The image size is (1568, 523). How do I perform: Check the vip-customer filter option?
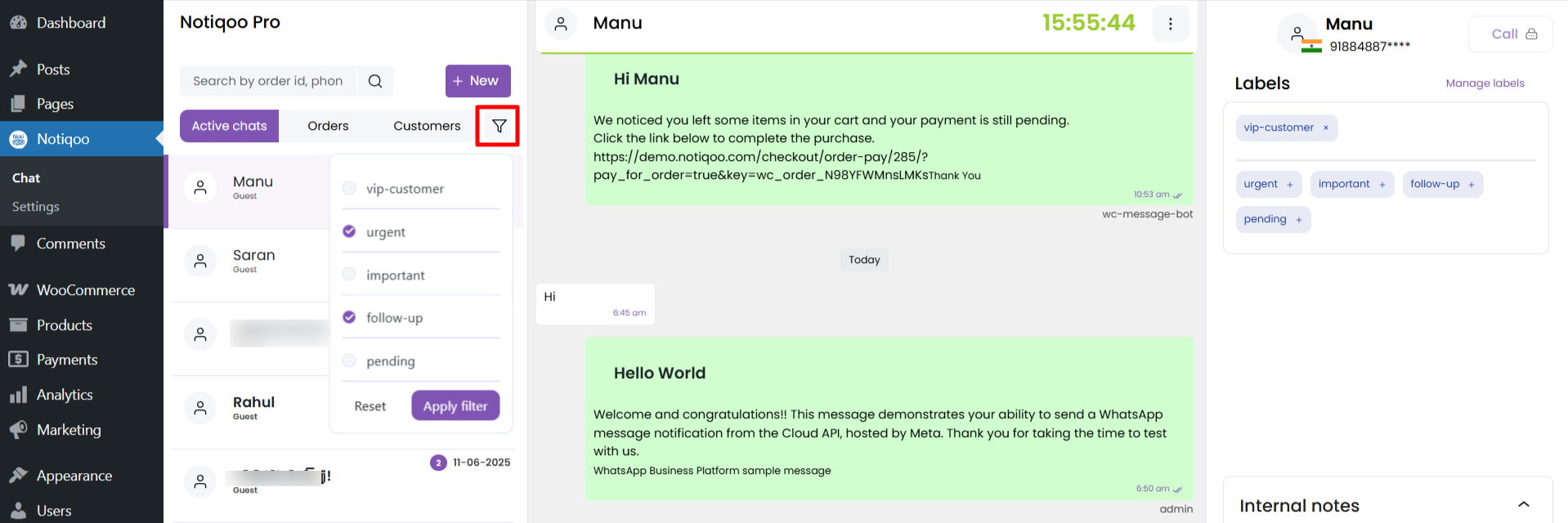pos(349,189)
